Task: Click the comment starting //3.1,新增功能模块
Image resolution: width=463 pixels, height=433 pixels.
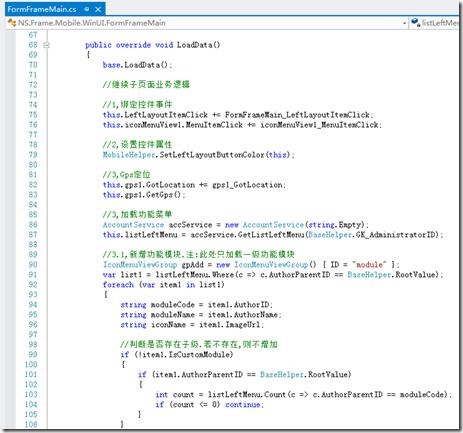Action: 199,254
